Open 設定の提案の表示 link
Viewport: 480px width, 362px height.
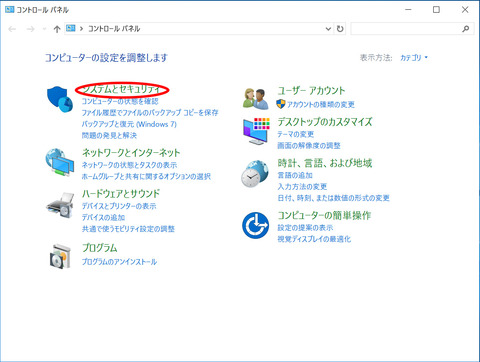pyautogui.click(x=305, y=227)
